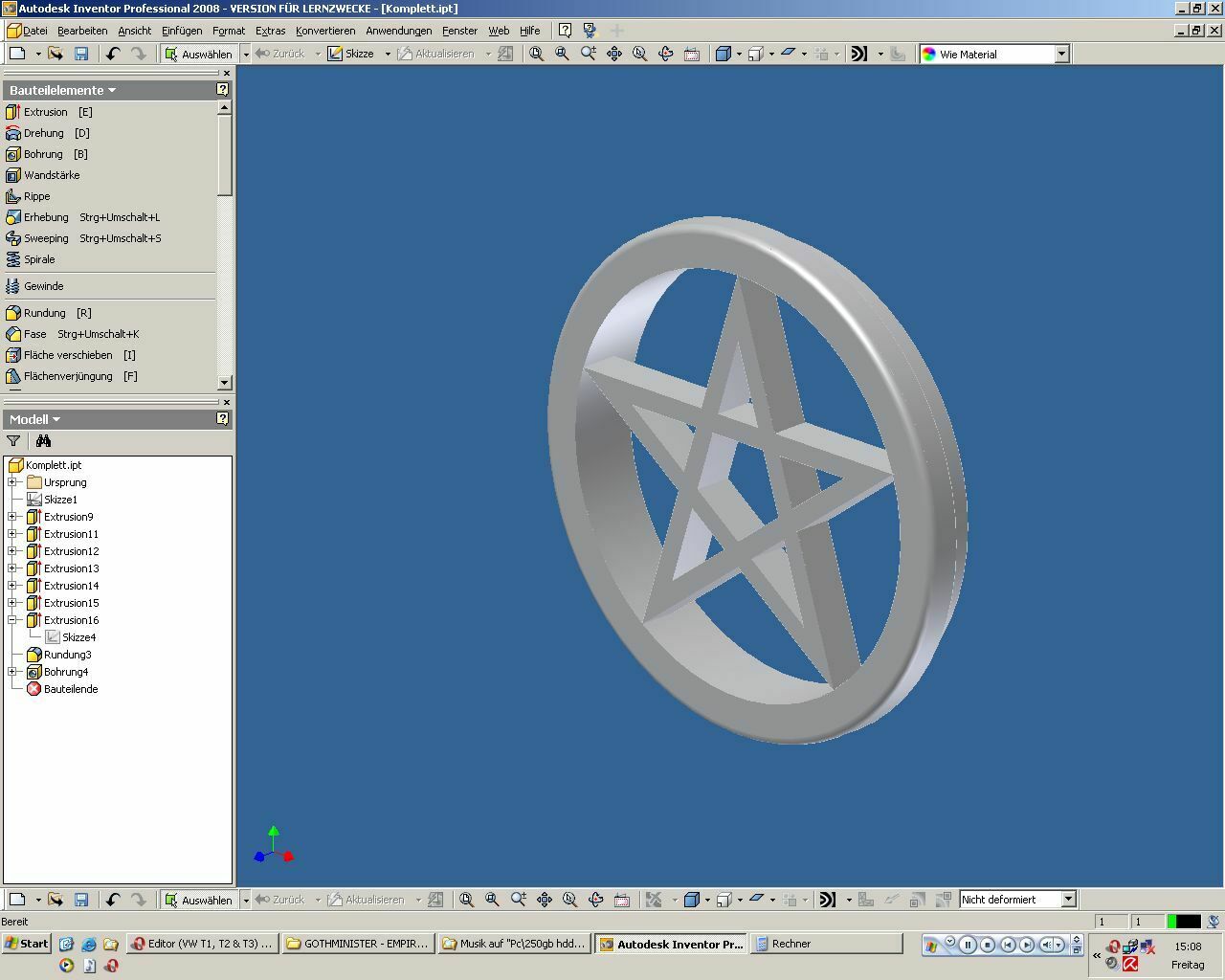Image resolution: width=1225 pixels, height=980 pixels.
Task: Choose the Spirale coil tool
Action: coord(30,259)
